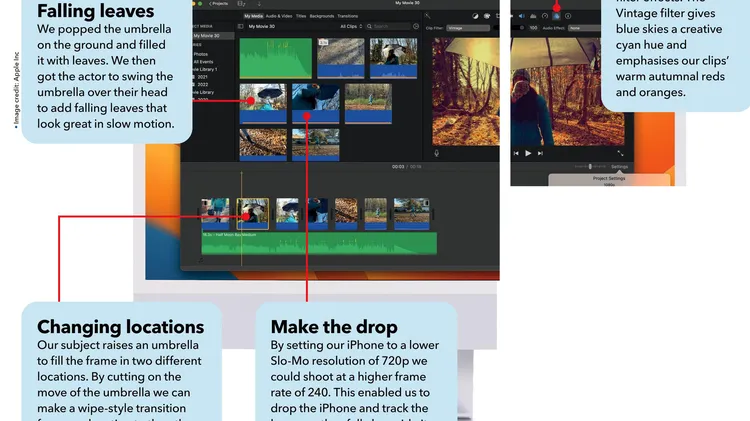
Task: Click the clip information icon
Action: pos(568,16)
